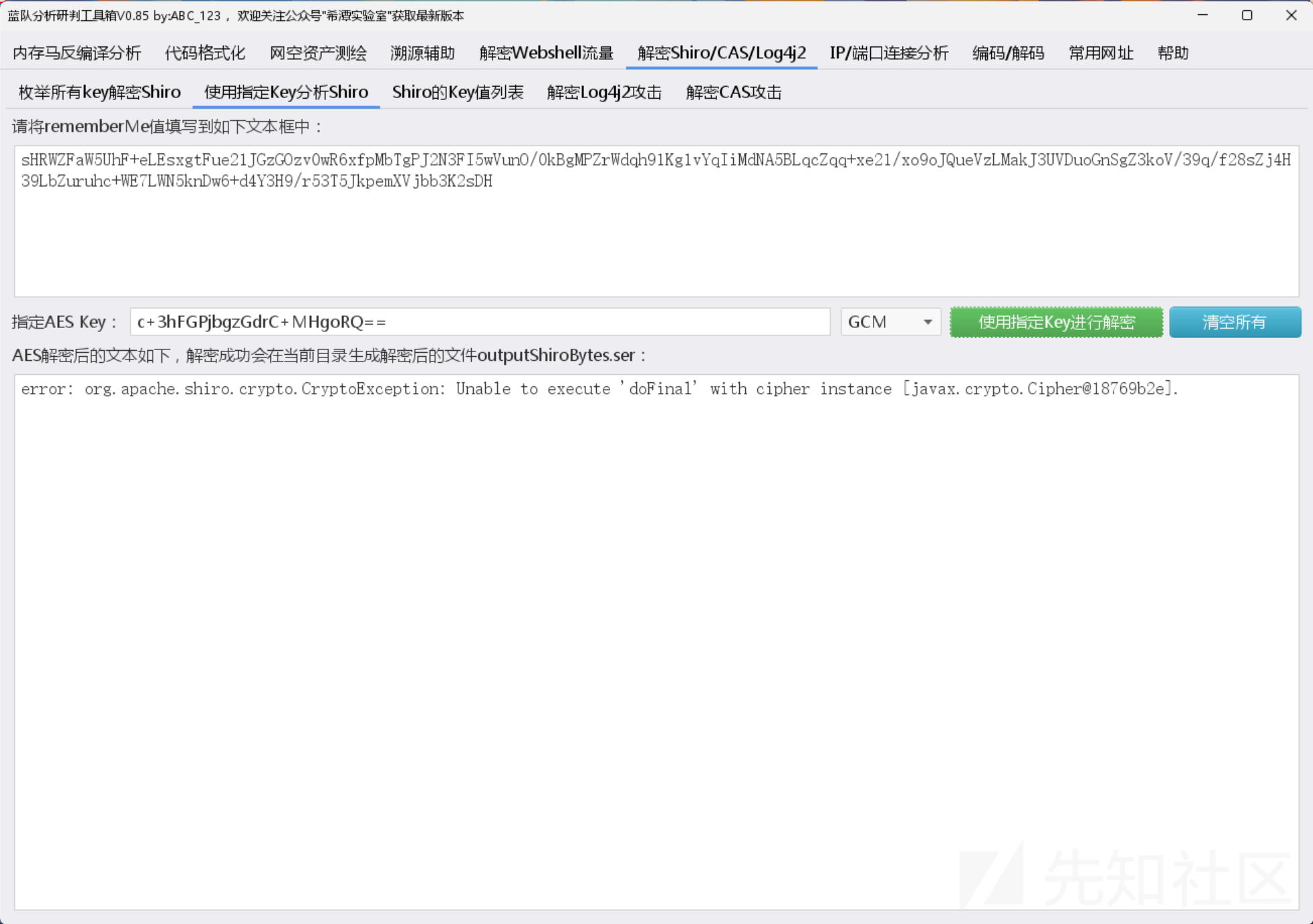Open the 常用网址 tab

[1101, 53]
